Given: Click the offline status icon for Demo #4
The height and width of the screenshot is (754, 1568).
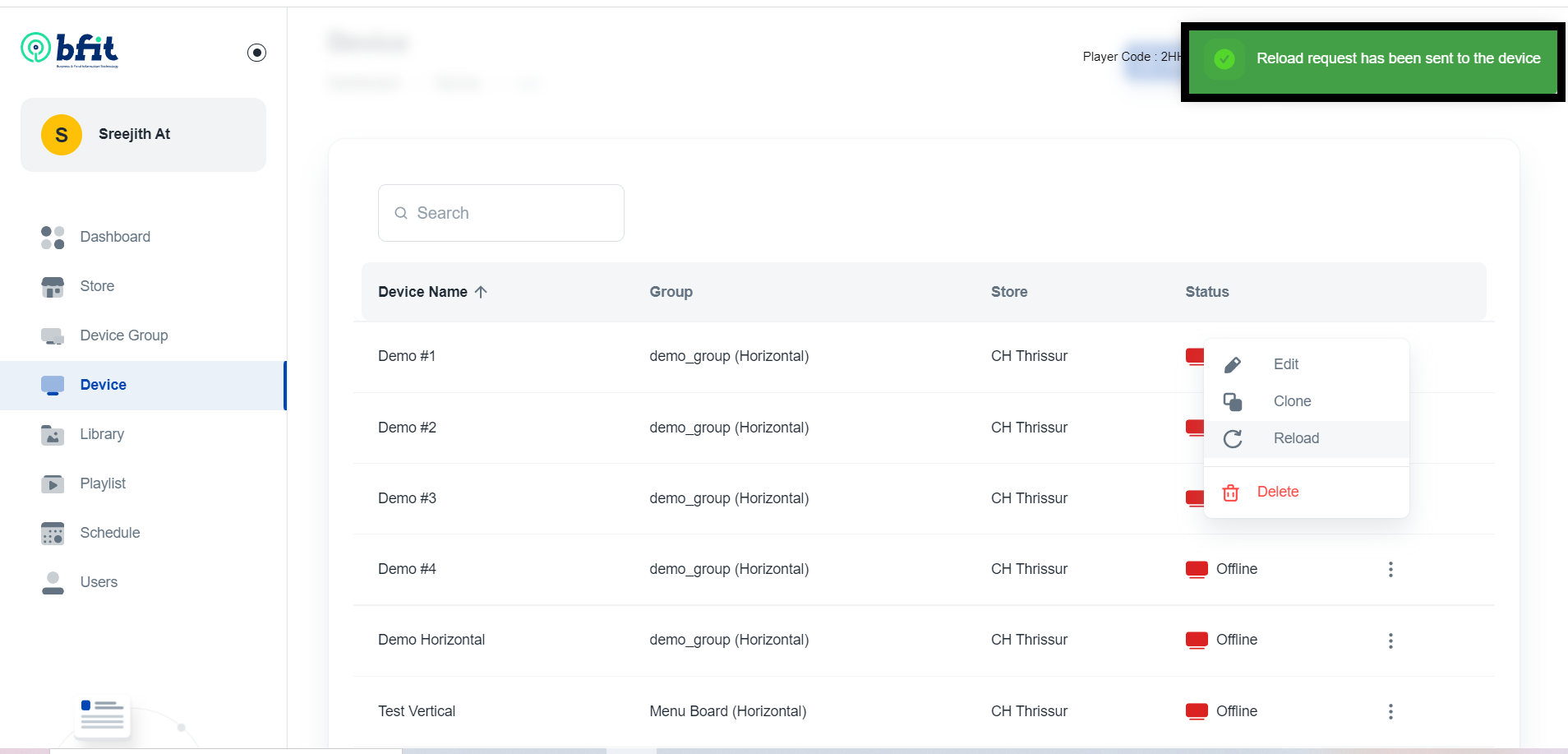Looking at the screenshot, I should [x=1197, y=570].
